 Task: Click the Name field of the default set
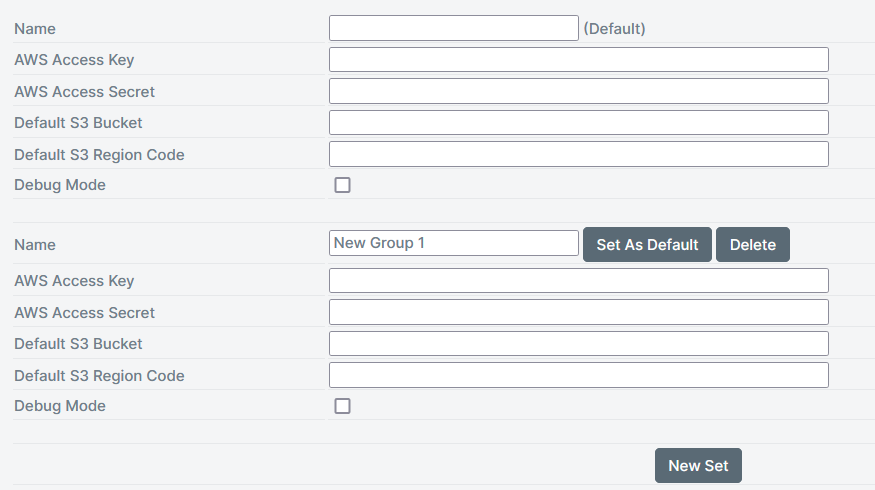[453, 28]
